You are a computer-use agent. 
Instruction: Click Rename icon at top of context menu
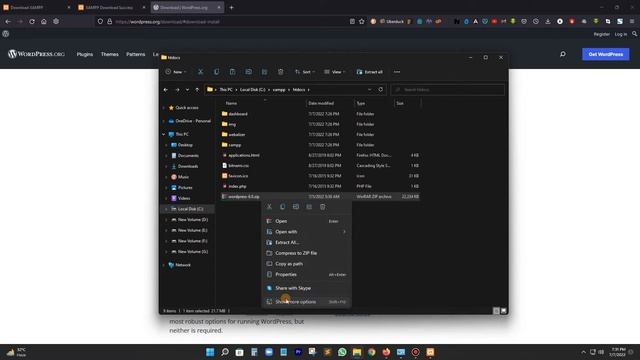point(296,207)
